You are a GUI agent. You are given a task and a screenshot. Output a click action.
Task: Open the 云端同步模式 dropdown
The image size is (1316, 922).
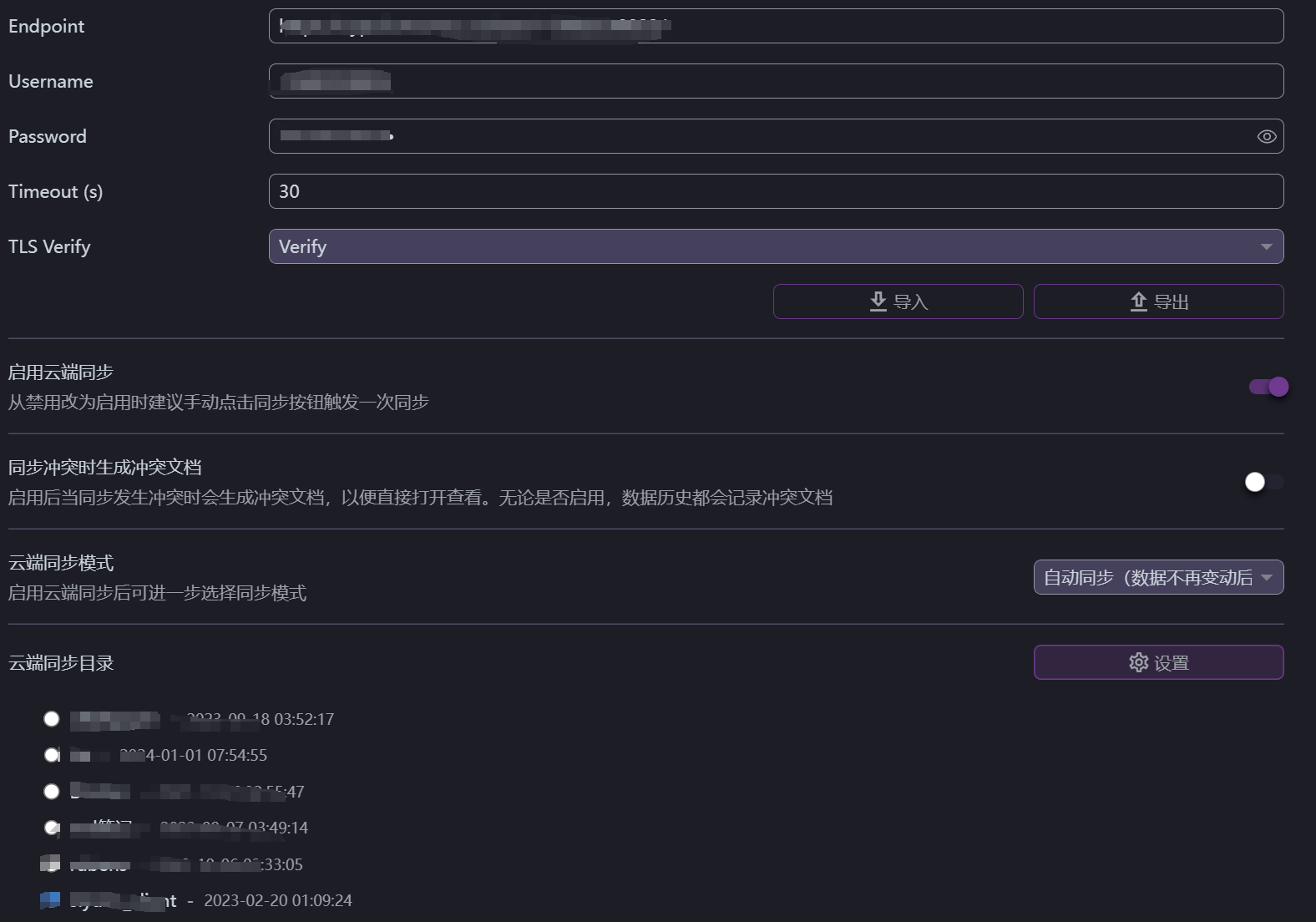pyautogui.click(x=1158, y=577)
